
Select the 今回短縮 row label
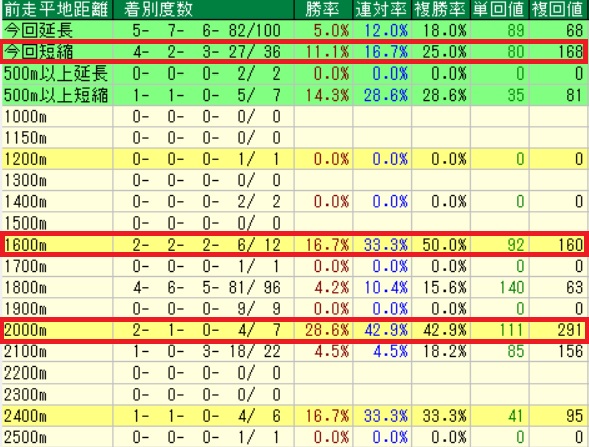(38, 52)
